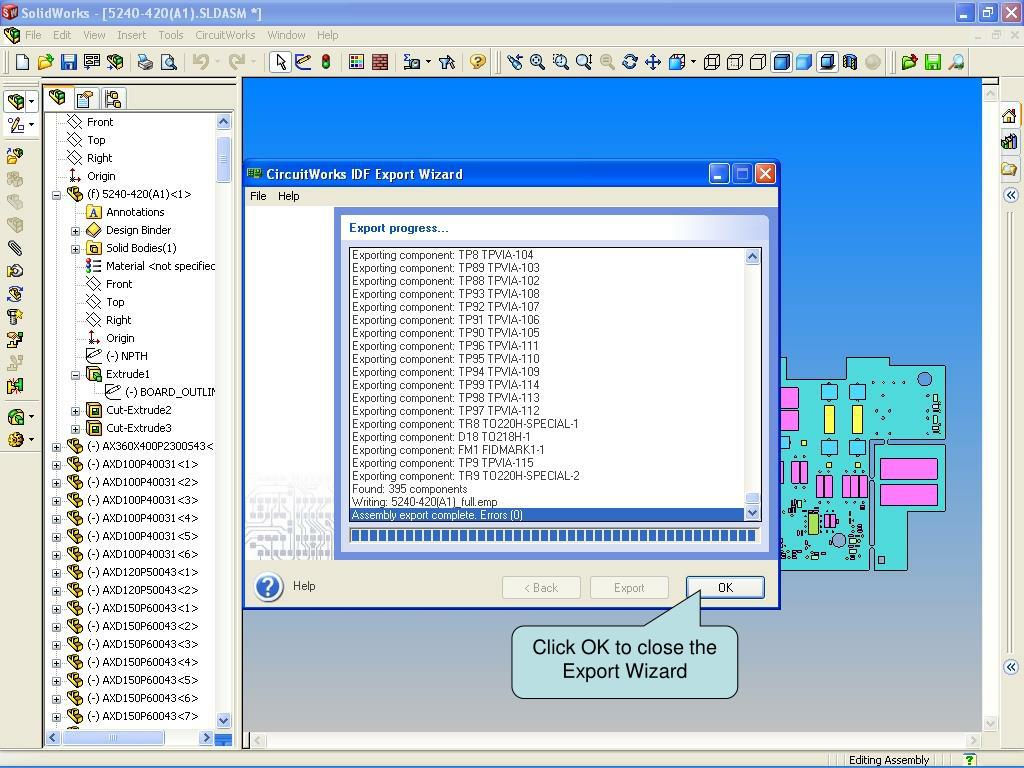The image size is (1024, 768).
Task: Click the yellow question mark Help icon
Action: click(478, 62)
